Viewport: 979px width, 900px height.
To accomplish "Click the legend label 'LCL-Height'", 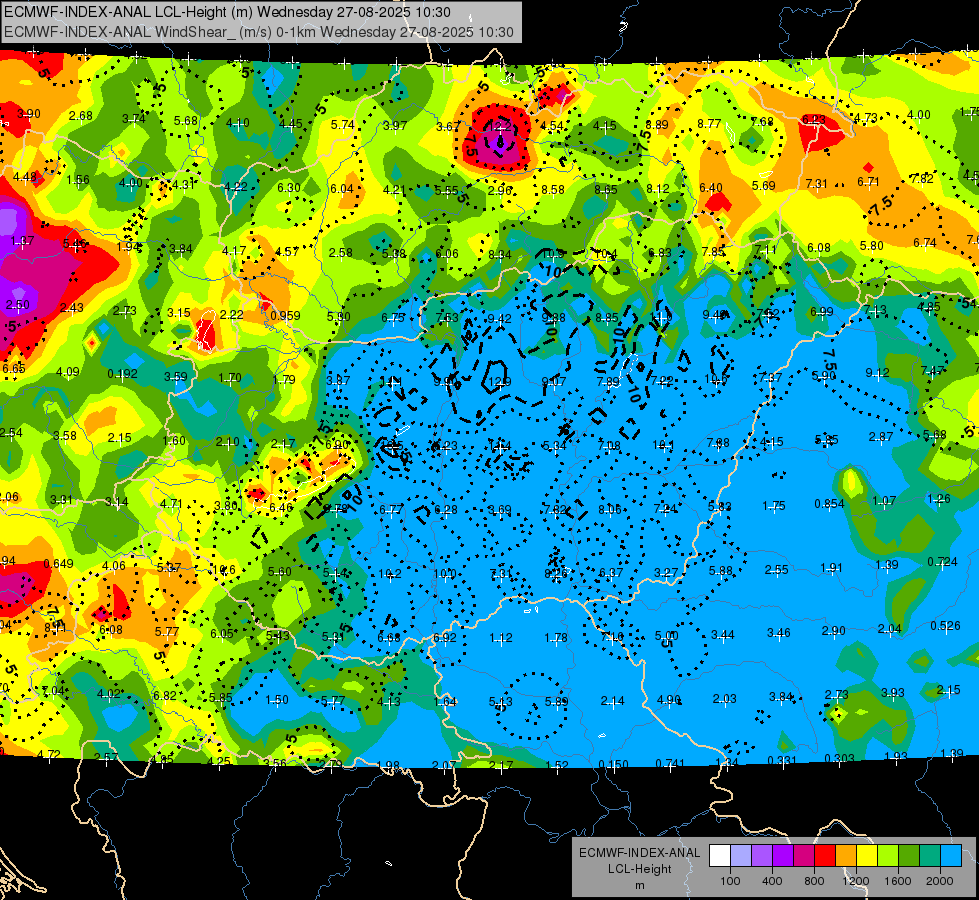I will [x=639, y=869].
